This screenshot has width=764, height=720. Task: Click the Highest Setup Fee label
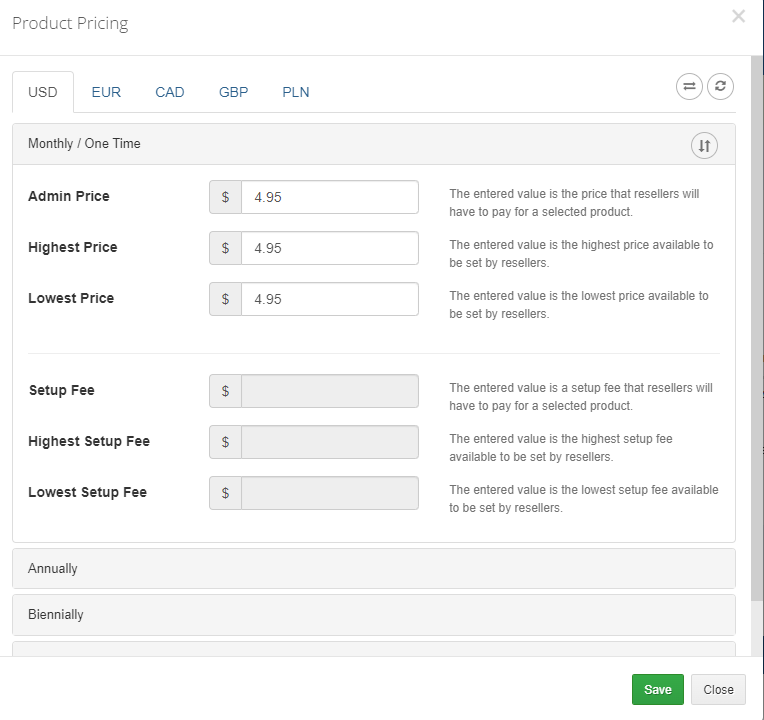pyautogui.click(x=89, y=441)
